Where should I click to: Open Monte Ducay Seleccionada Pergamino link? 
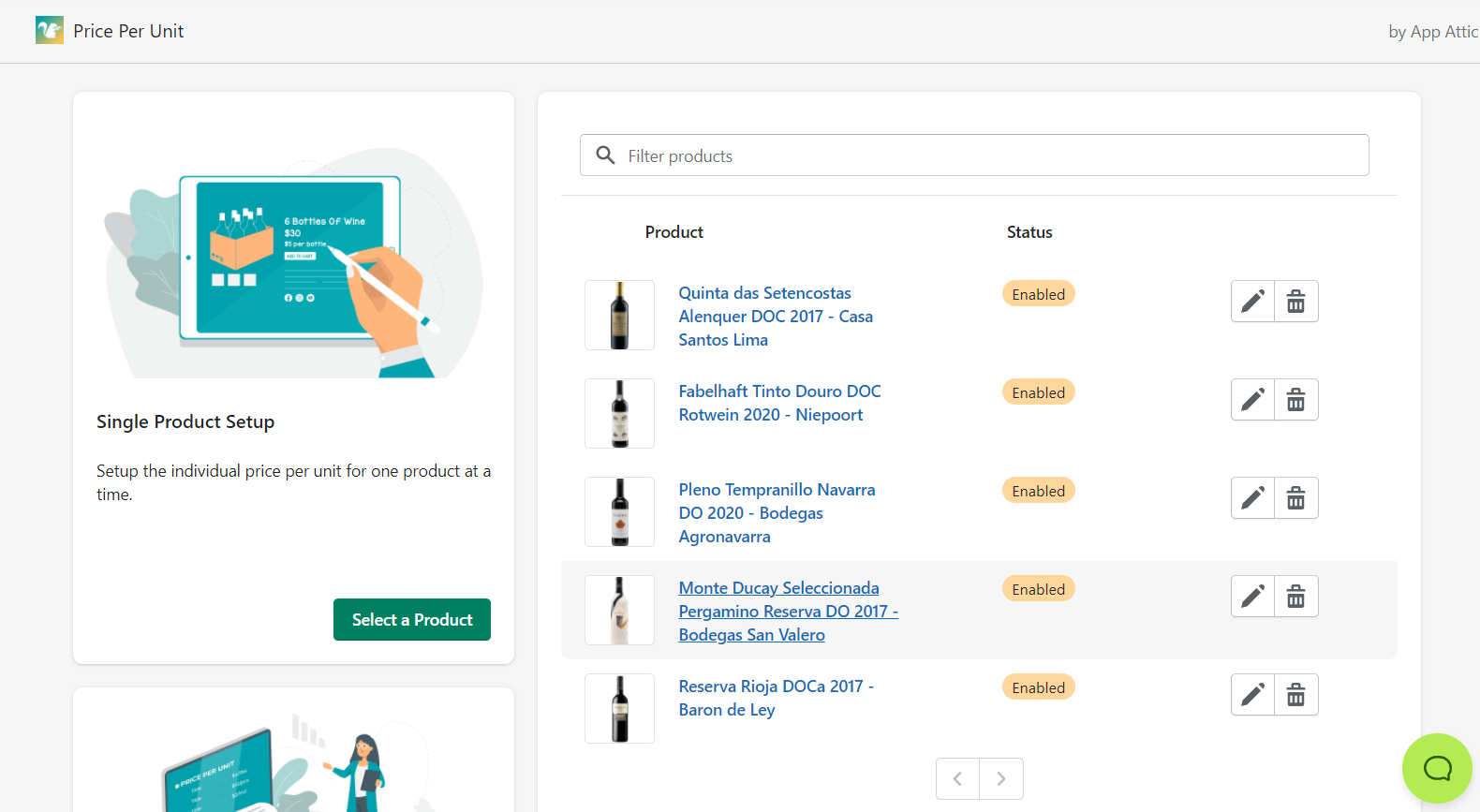pyautogui.click(x=788, y=612)
